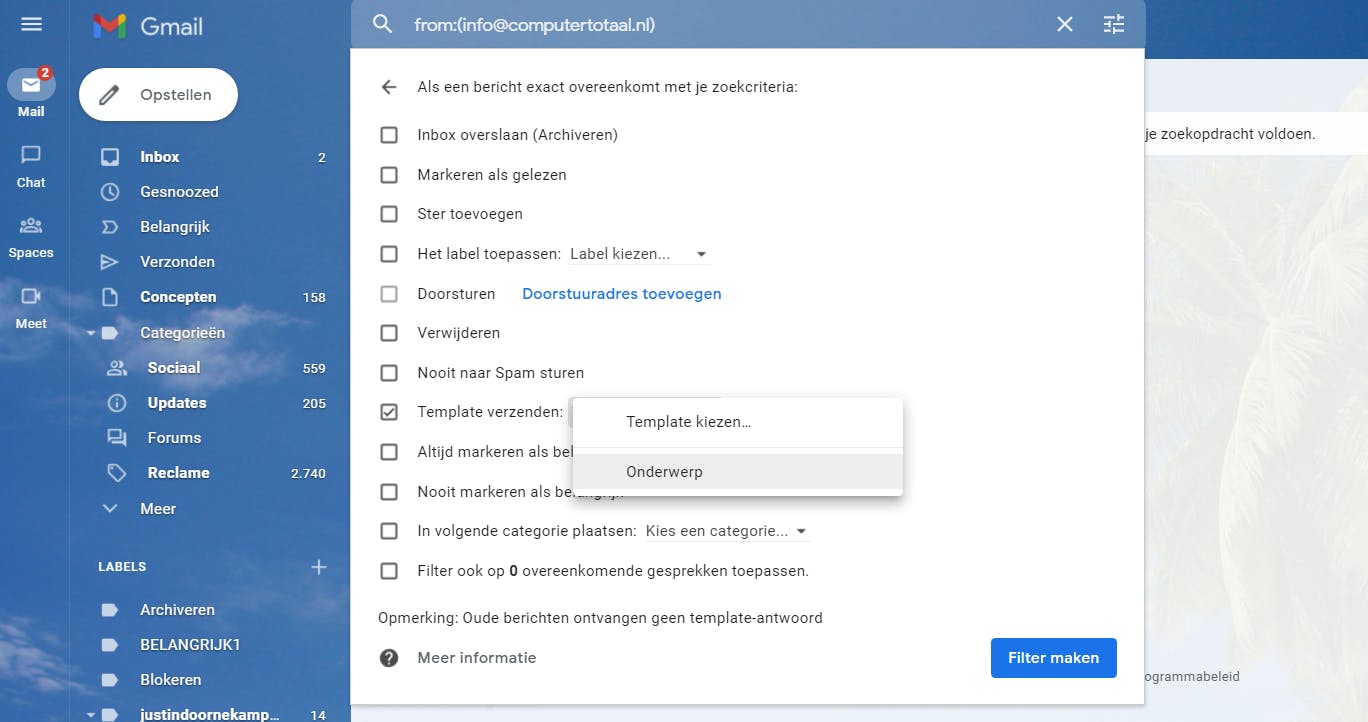This screenshot has width=1368, height=722.
Task: Select 'Onderwerp' template from menu
Action: click(x=664, y=472)
